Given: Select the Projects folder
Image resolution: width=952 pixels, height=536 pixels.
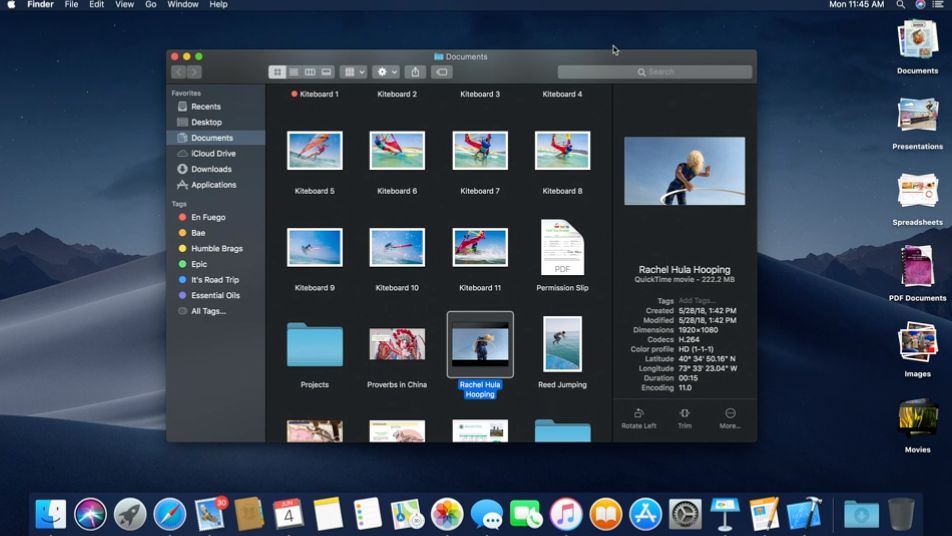Looking at the screenshot, I should (314, 346).
